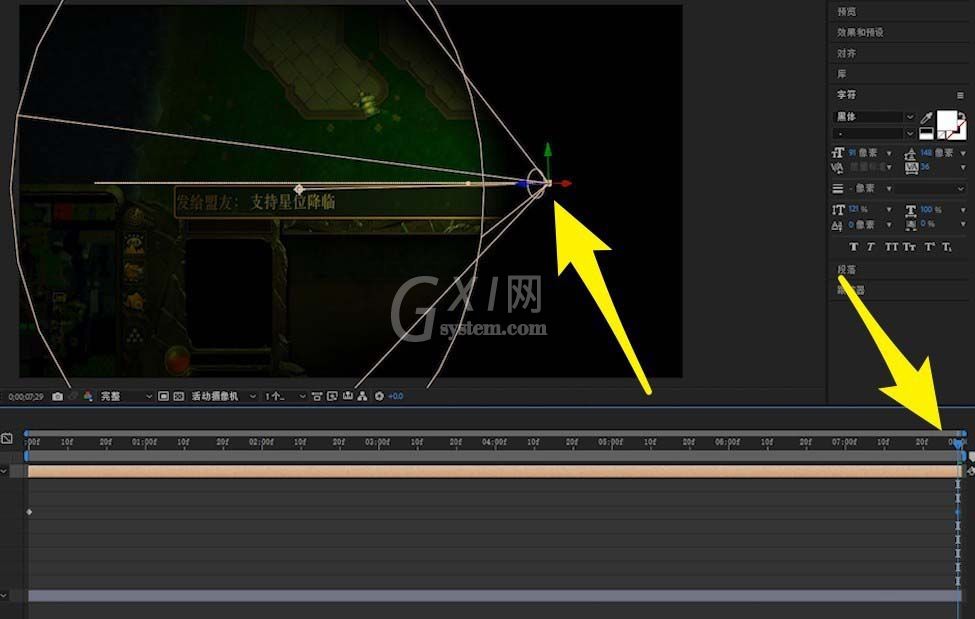Open the stroke options dropdown
Screen dimensions: 975x619
(x=931, y=188)
